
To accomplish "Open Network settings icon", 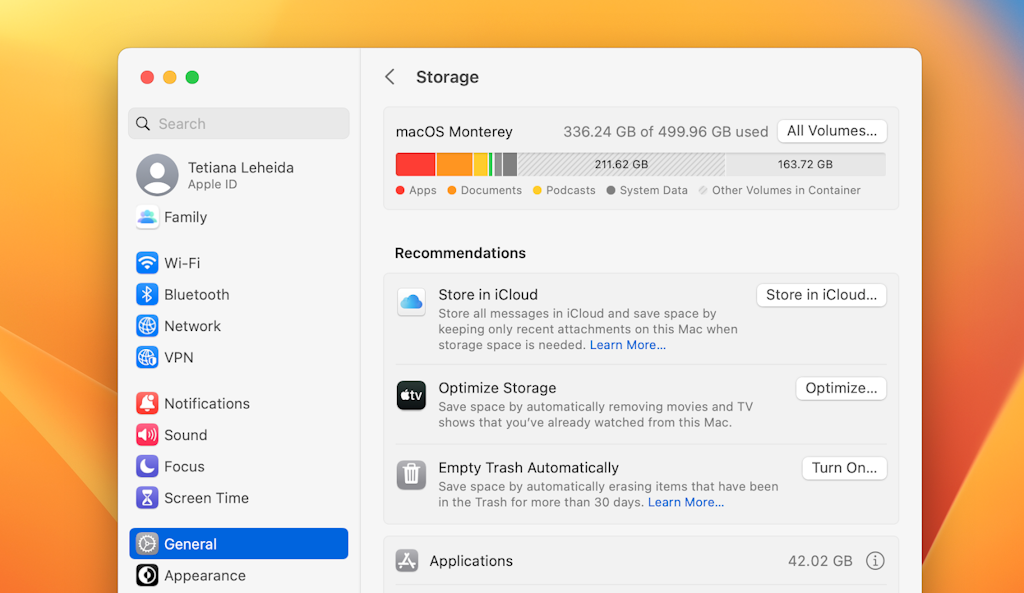I will tap(147, 325).
